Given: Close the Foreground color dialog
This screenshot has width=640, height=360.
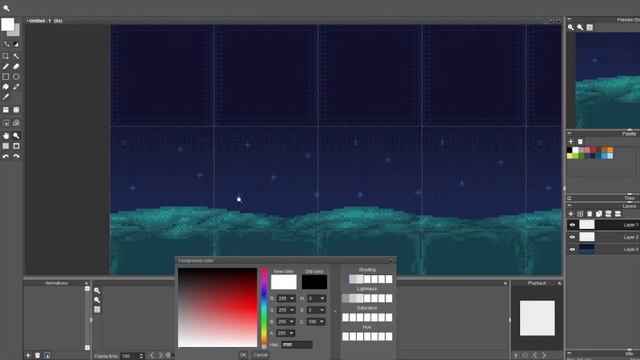Looking at the screenshot, I should pyautogui.click(x=391, y=260).
